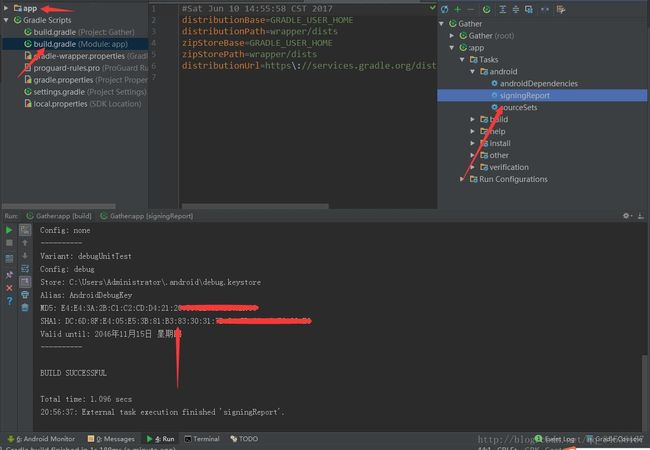The width and height of the screenshot is (650, 450).
Task: Switch to Gather:app [signingReport] run tab
Action: point(147,216)
